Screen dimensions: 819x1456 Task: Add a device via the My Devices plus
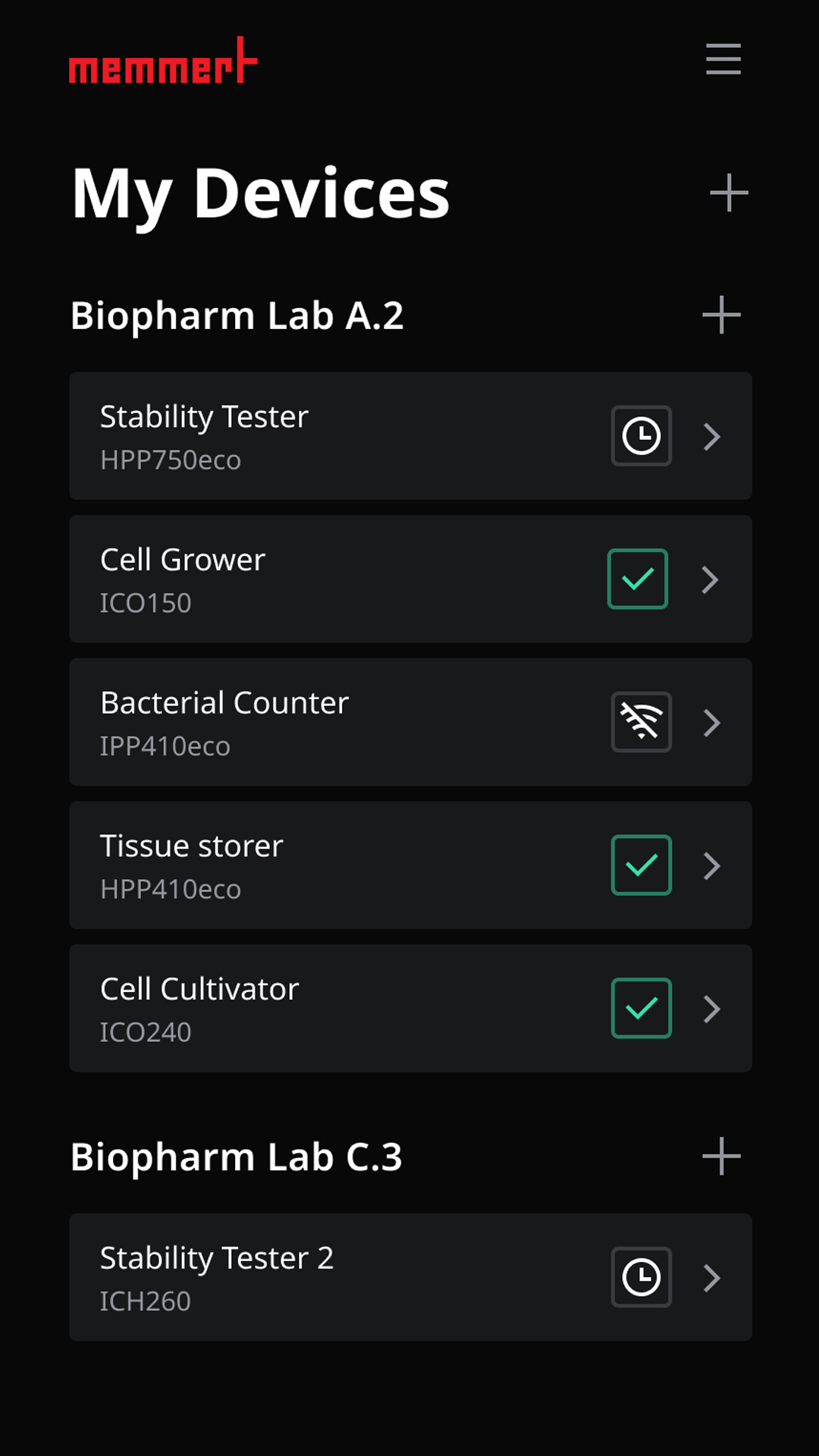[x=729, y=193]
